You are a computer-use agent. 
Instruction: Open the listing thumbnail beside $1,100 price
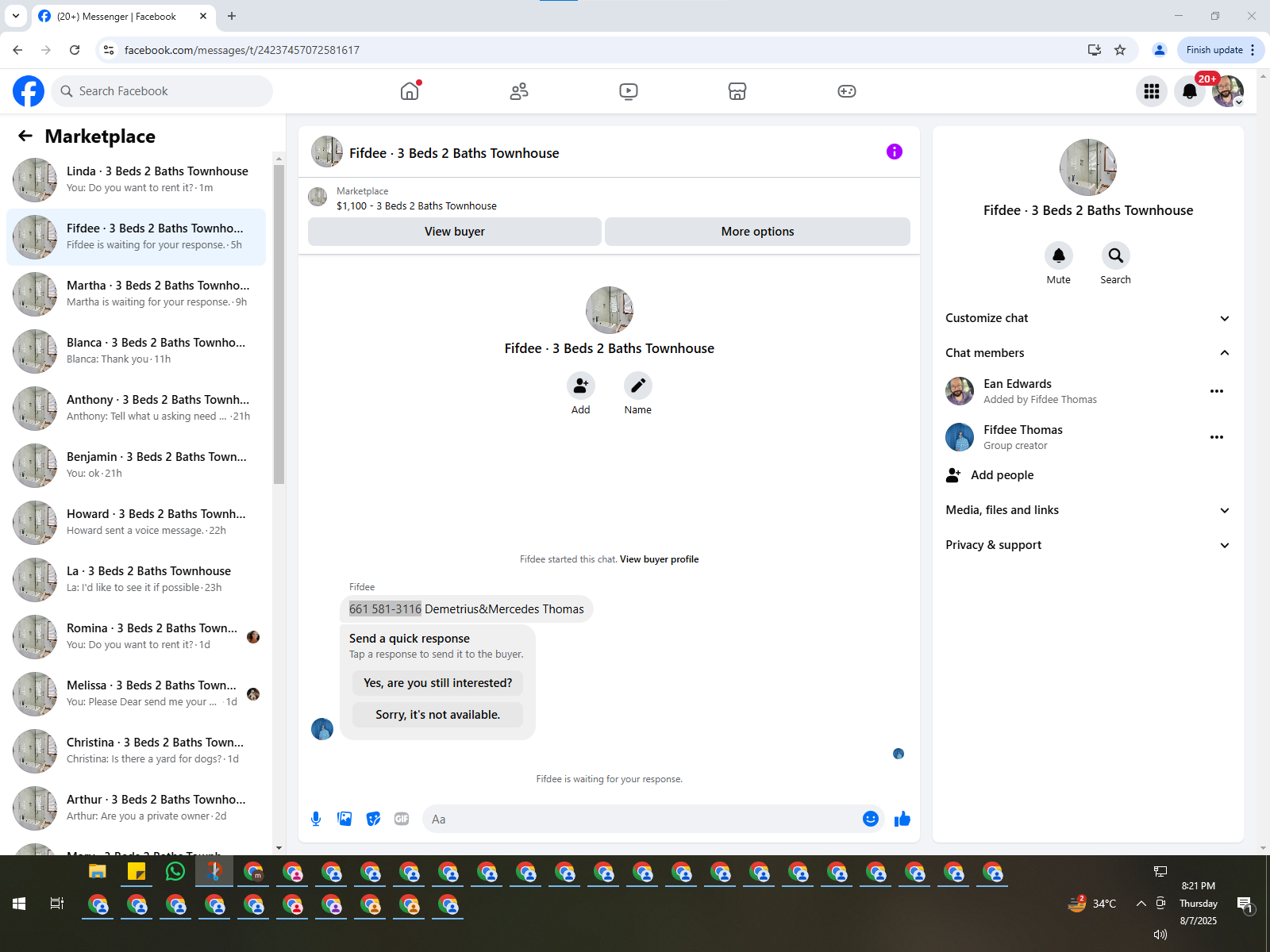pyautogui.click(x=317, y=197)
